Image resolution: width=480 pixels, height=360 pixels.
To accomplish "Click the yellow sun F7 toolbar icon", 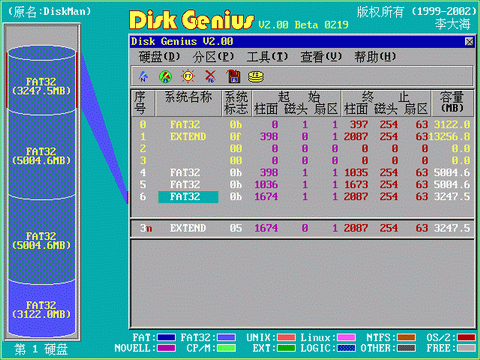I will pyautogui.click(x=188, y=77).
